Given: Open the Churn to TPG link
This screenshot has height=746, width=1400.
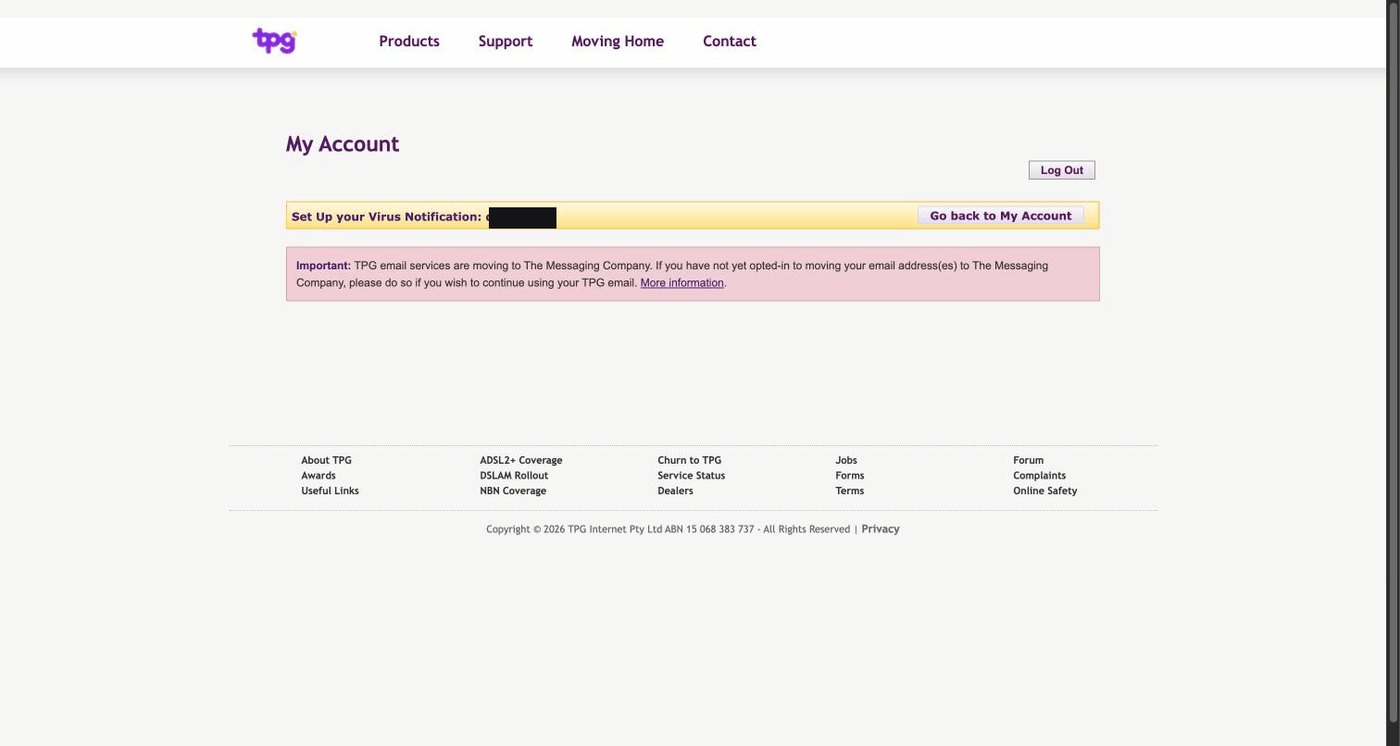Looking at the screenshot, I should [x=689, y=460].
